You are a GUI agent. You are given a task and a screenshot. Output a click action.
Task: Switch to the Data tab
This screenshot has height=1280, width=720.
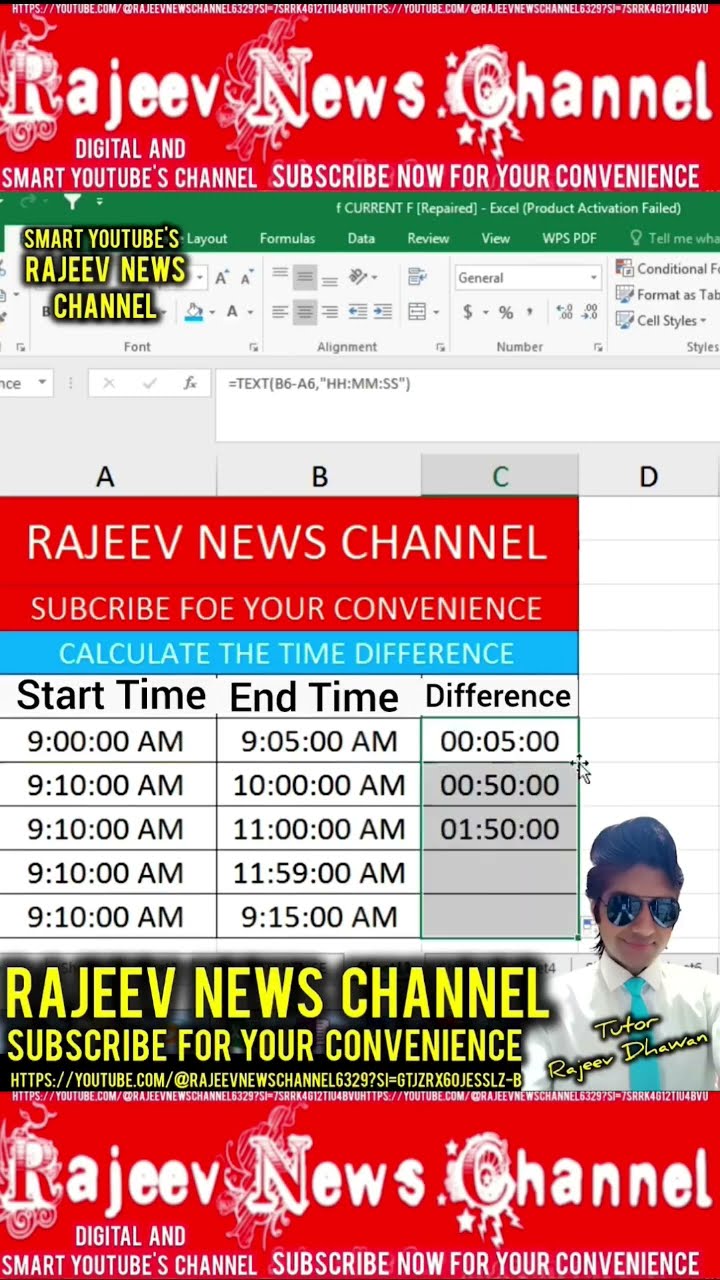pyautogui.click(x=361, y=238)
